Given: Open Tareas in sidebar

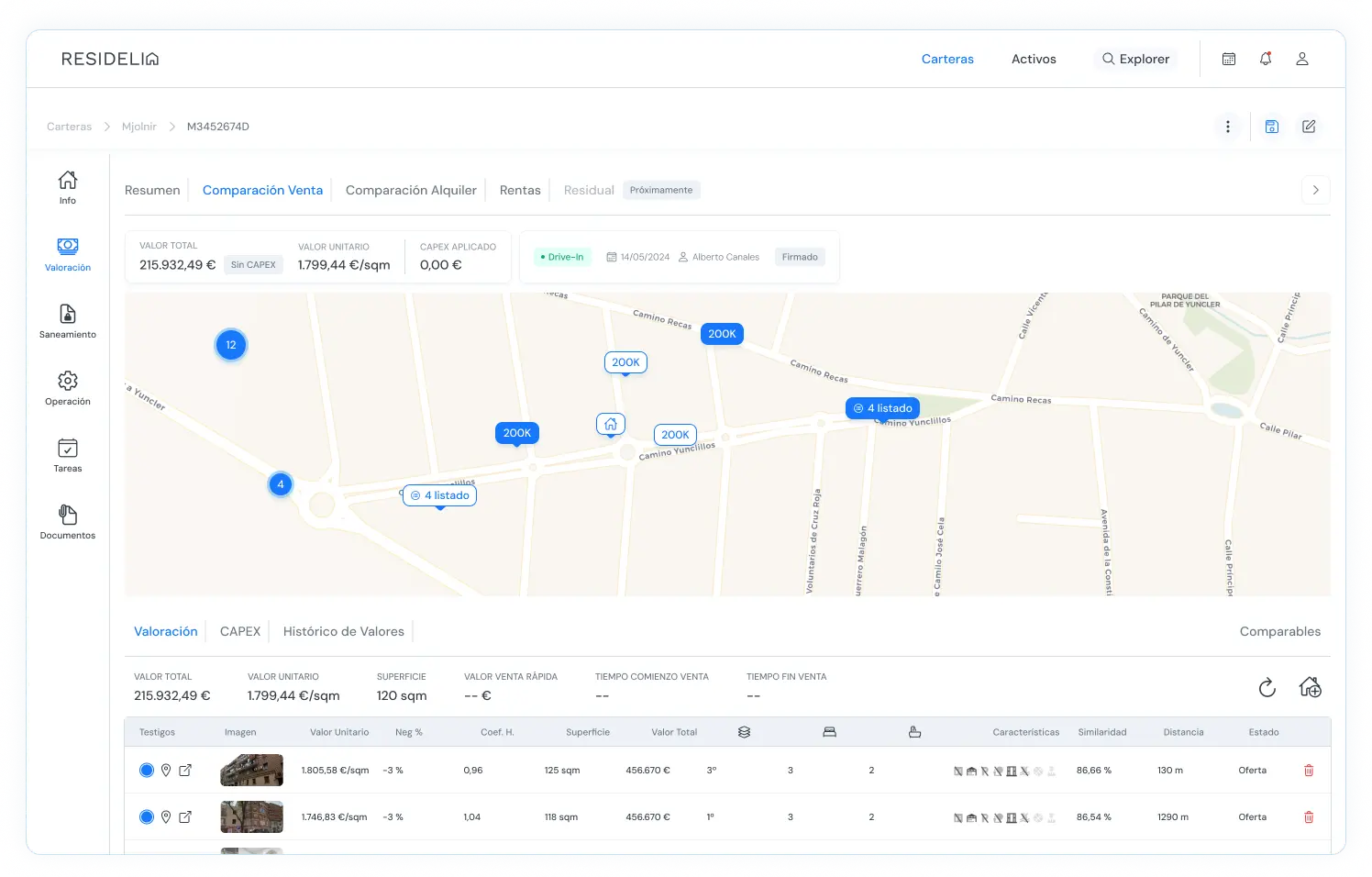Looking at the screenshot, I should pos(68,455).
